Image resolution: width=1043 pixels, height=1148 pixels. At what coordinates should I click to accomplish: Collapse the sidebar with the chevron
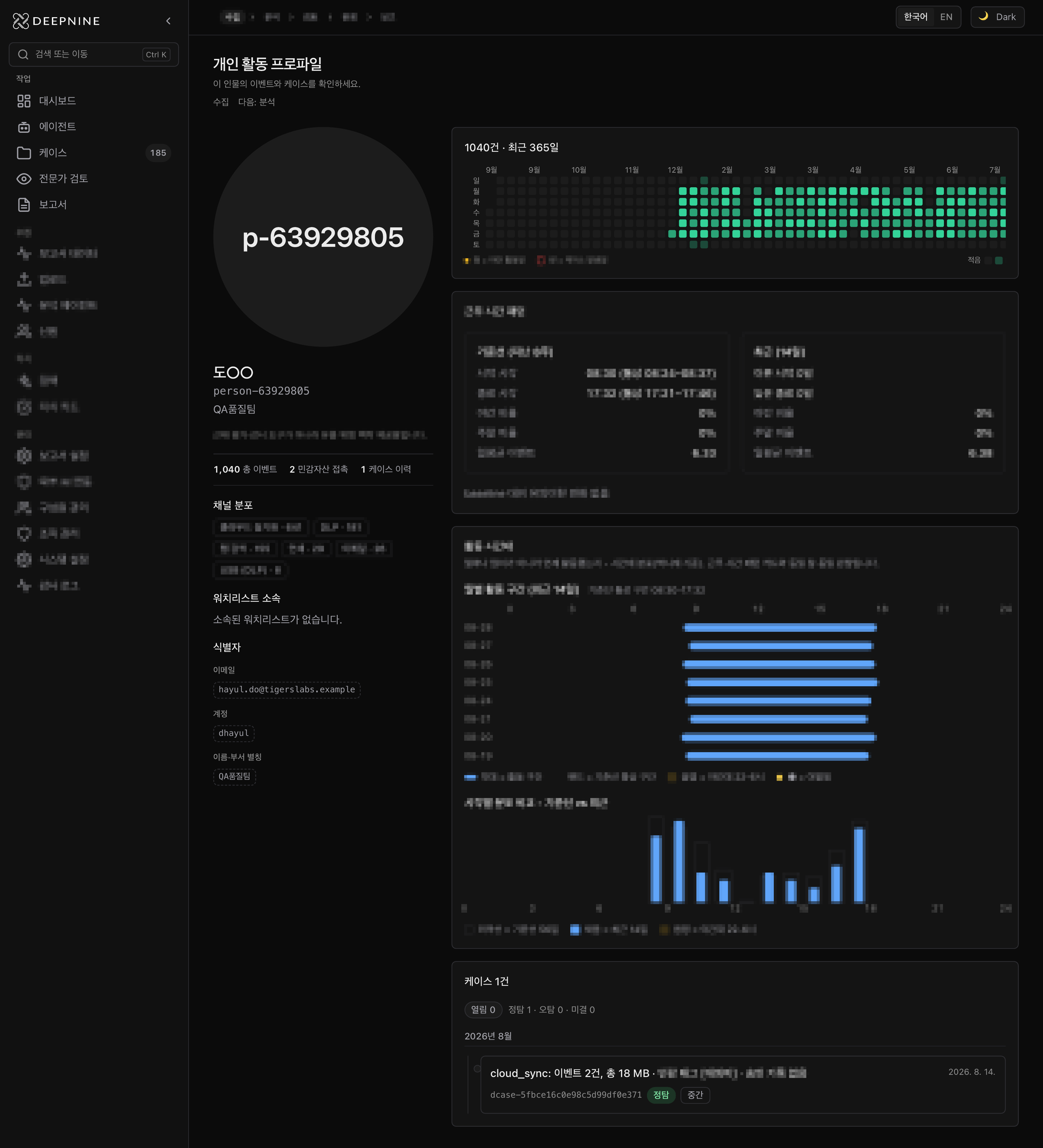pyautogui.click(x=168, y=21)
